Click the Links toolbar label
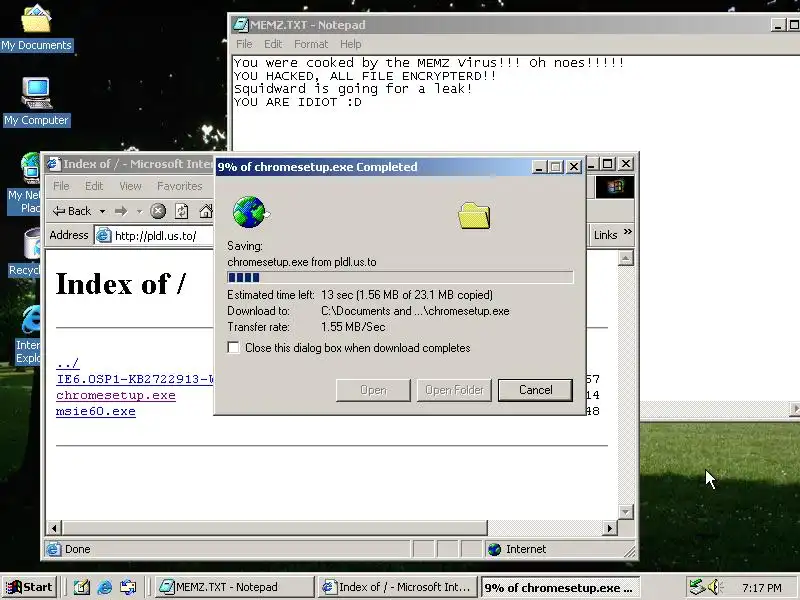 606,235
